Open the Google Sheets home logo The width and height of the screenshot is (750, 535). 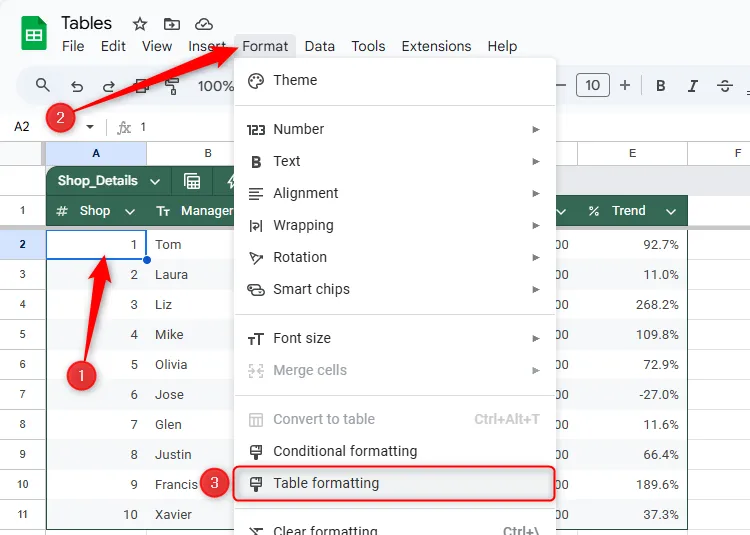[x=34, y=34]
